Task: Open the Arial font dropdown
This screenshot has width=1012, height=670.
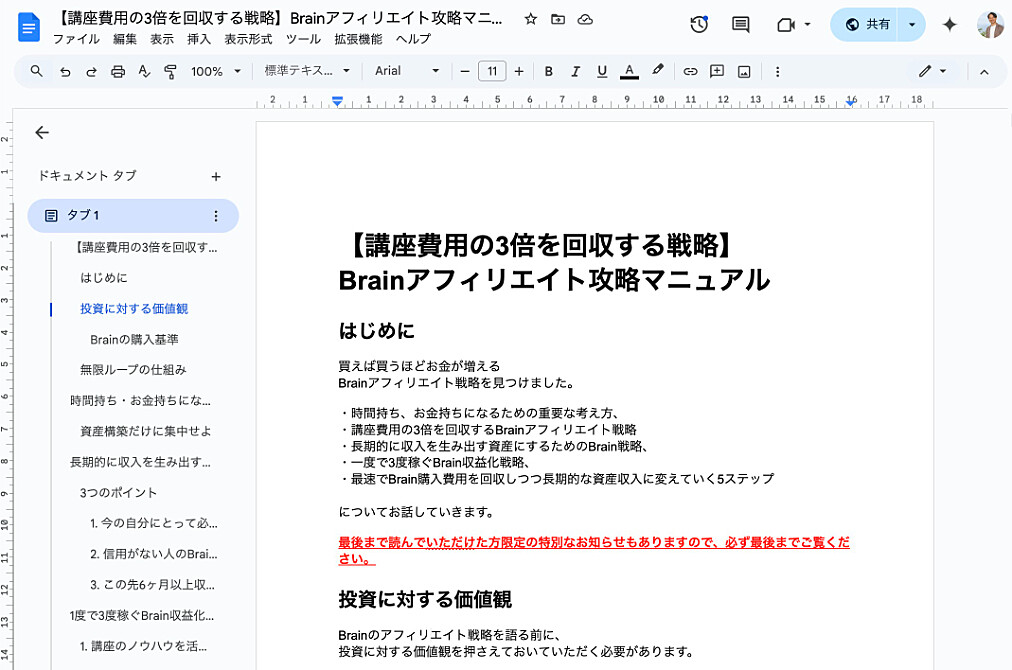Action: tap(407, 71)
